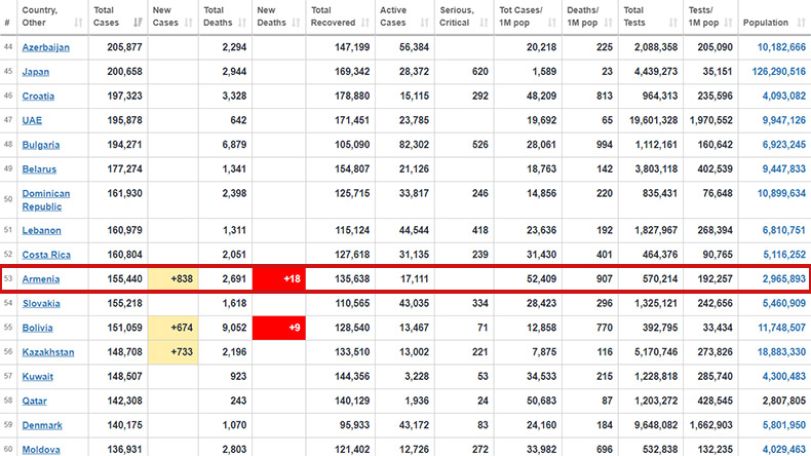The height and width of the screenshot is (456, 811).
Task: Select Kuwait total cases 148,507
Action: tap(125, 376)
